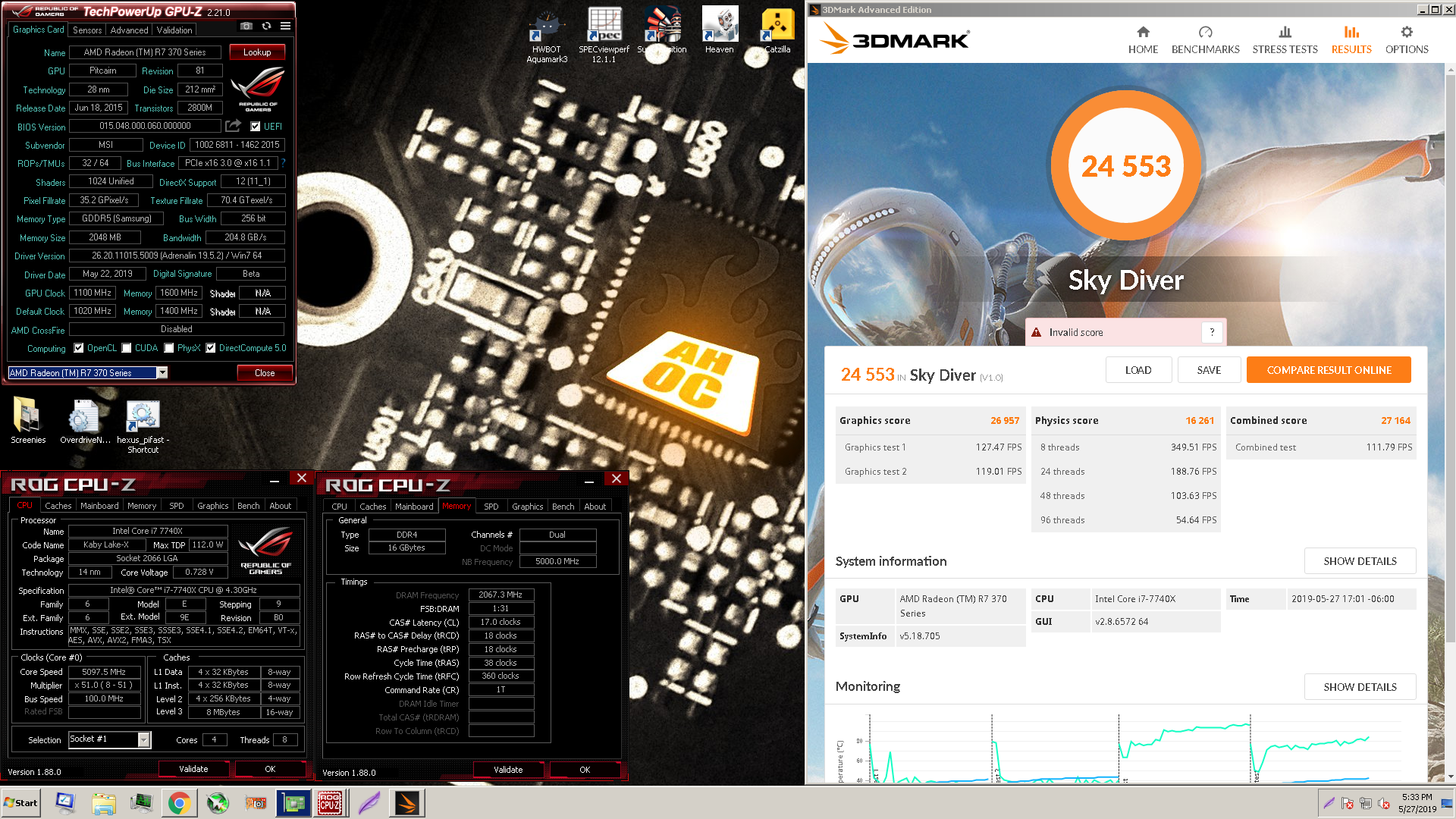
Task: Click the Windows Explorer folder taskbar icon
Action: [104, 803]
